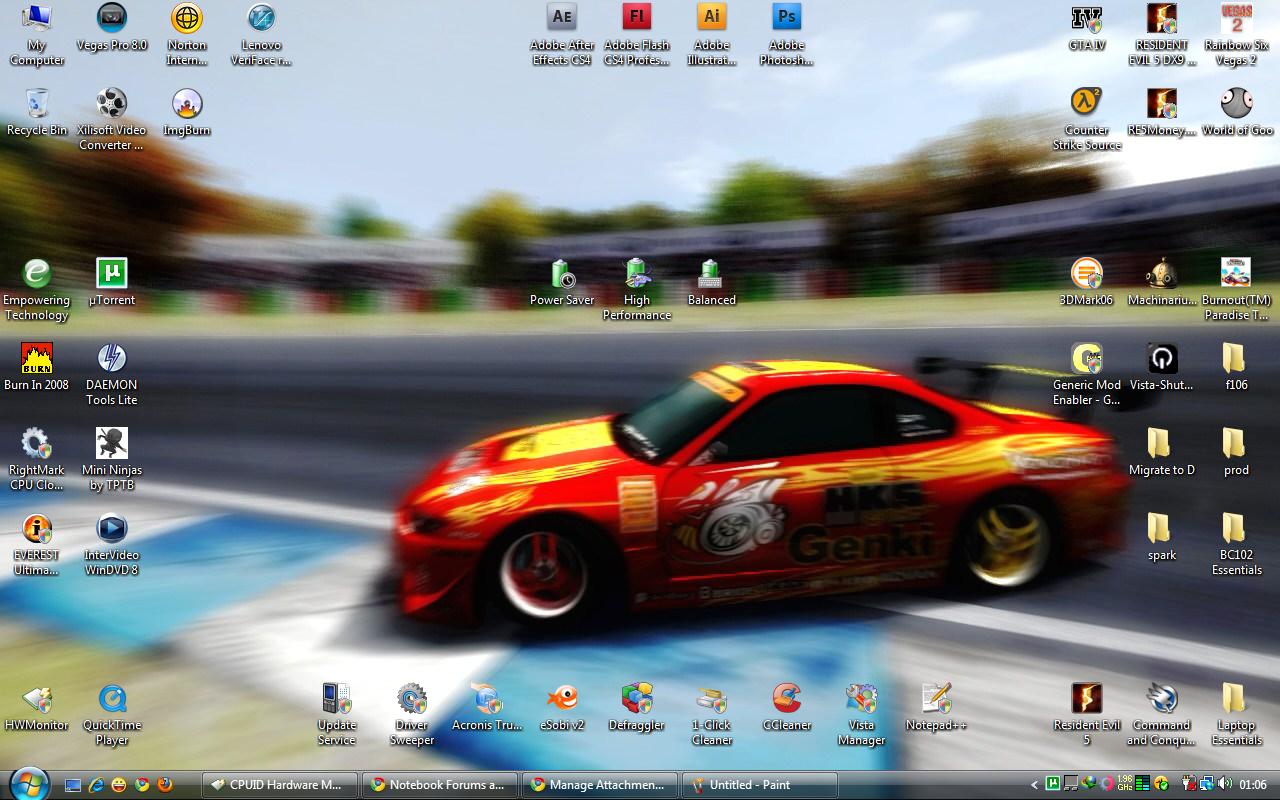This screenshot has height=800, width=1280.
Task: Launch the Command and Conquer desktop icon
Action: click(x=1162, y=714)
